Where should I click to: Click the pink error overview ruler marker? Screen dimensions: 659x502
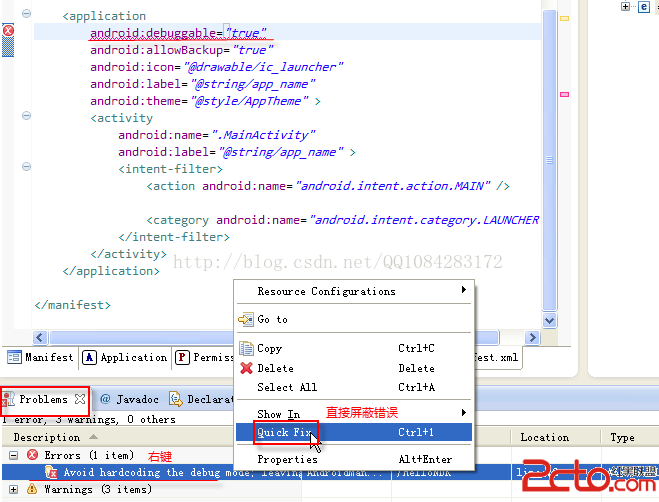tap(564, 95)
